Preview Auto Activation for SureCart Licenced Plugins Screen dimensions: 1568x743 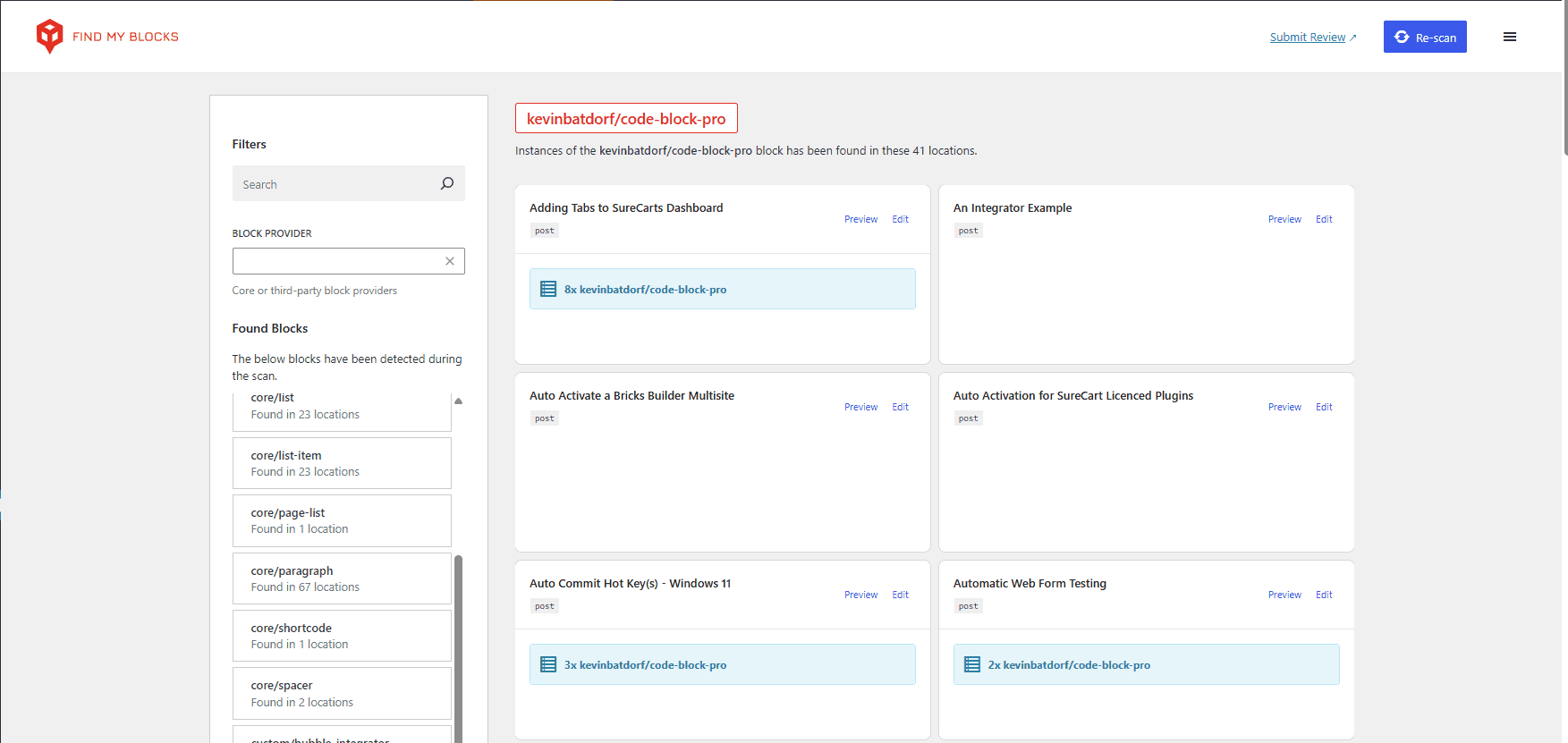(x=1284, y=407)
